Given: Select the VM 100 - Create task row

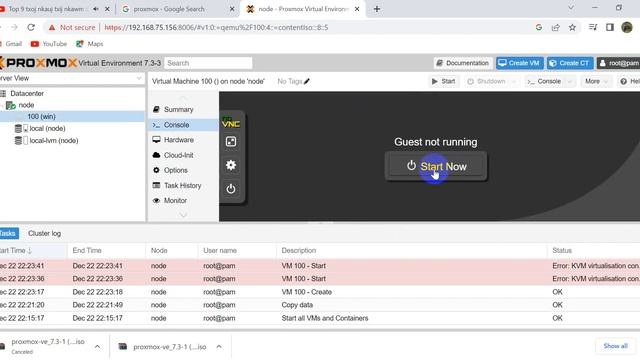Looking at the screenshot, I should (320, 292).
